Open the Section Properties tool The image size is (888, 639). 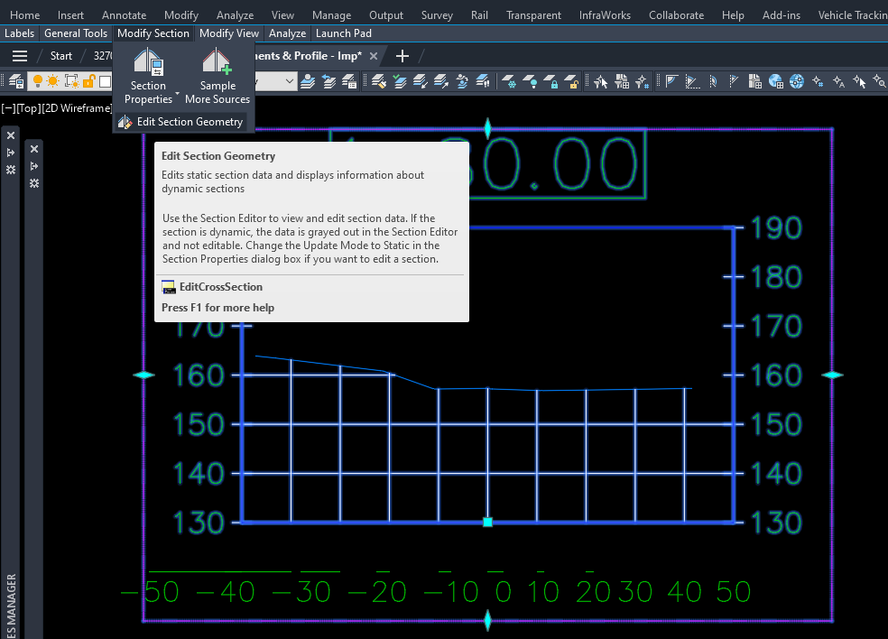[x=148, y=76]
